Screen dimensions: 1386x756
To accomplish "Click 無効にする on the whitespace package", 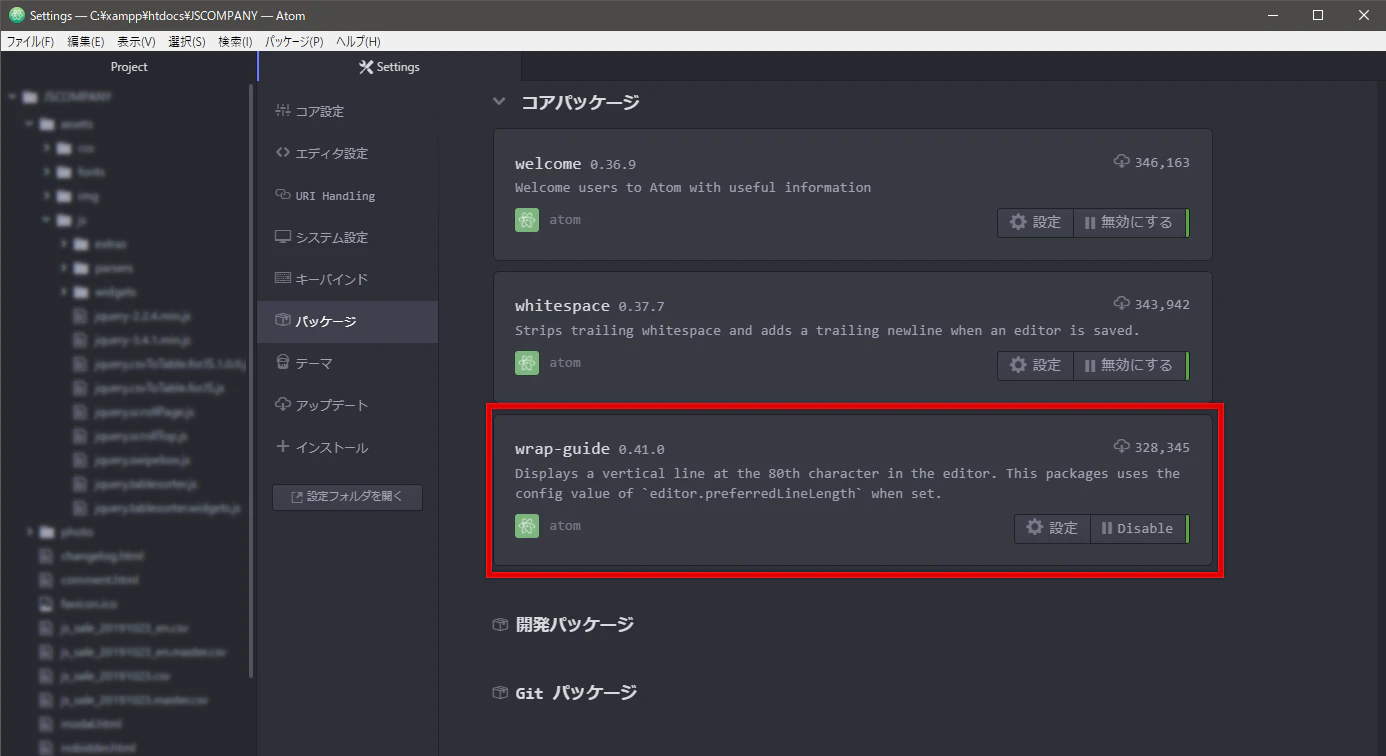I will pos(1130,365).
